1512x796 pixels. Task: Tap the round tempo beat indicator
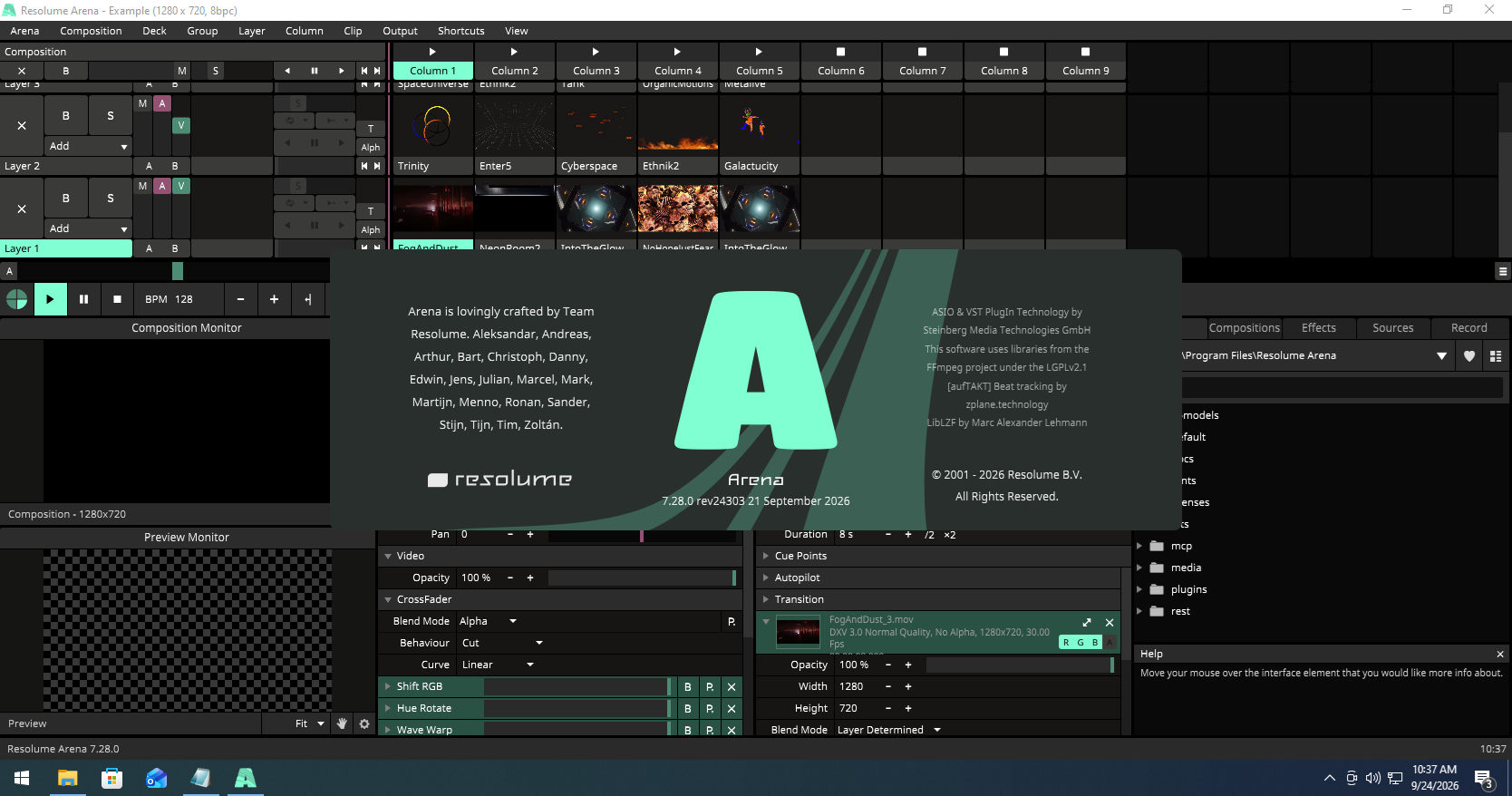(16, 299)
